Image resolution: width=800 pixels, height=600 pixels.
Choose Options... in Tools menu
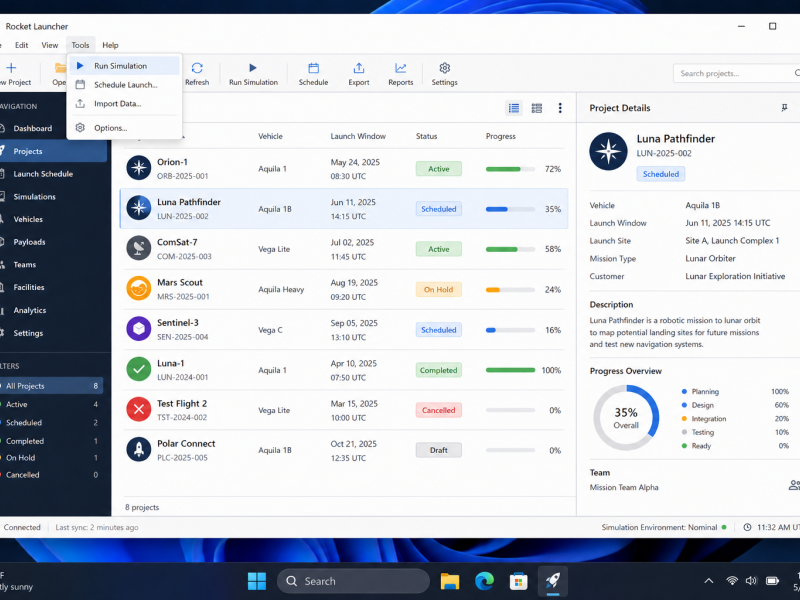click(x=124, y=128)
